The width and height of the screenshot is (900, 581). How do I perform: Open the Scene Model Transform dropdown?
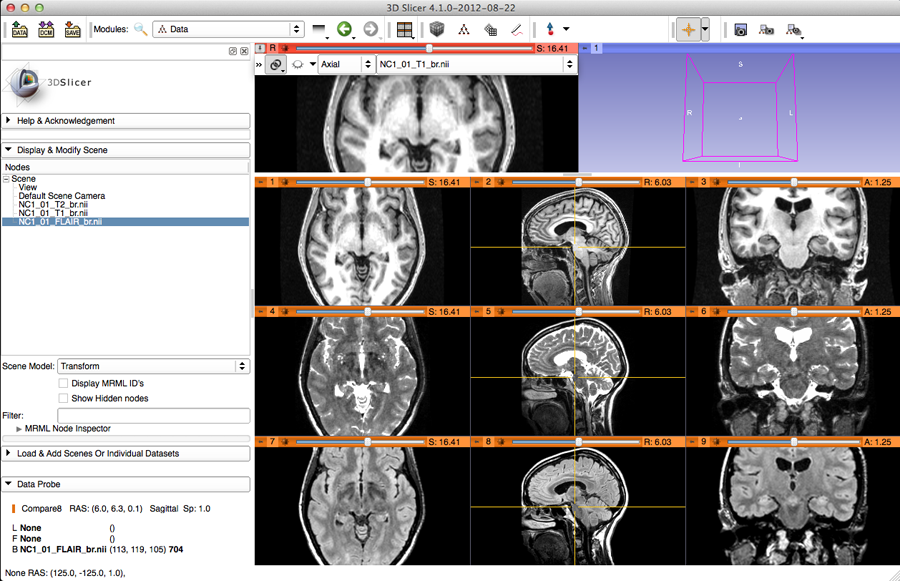coord(153,366)
